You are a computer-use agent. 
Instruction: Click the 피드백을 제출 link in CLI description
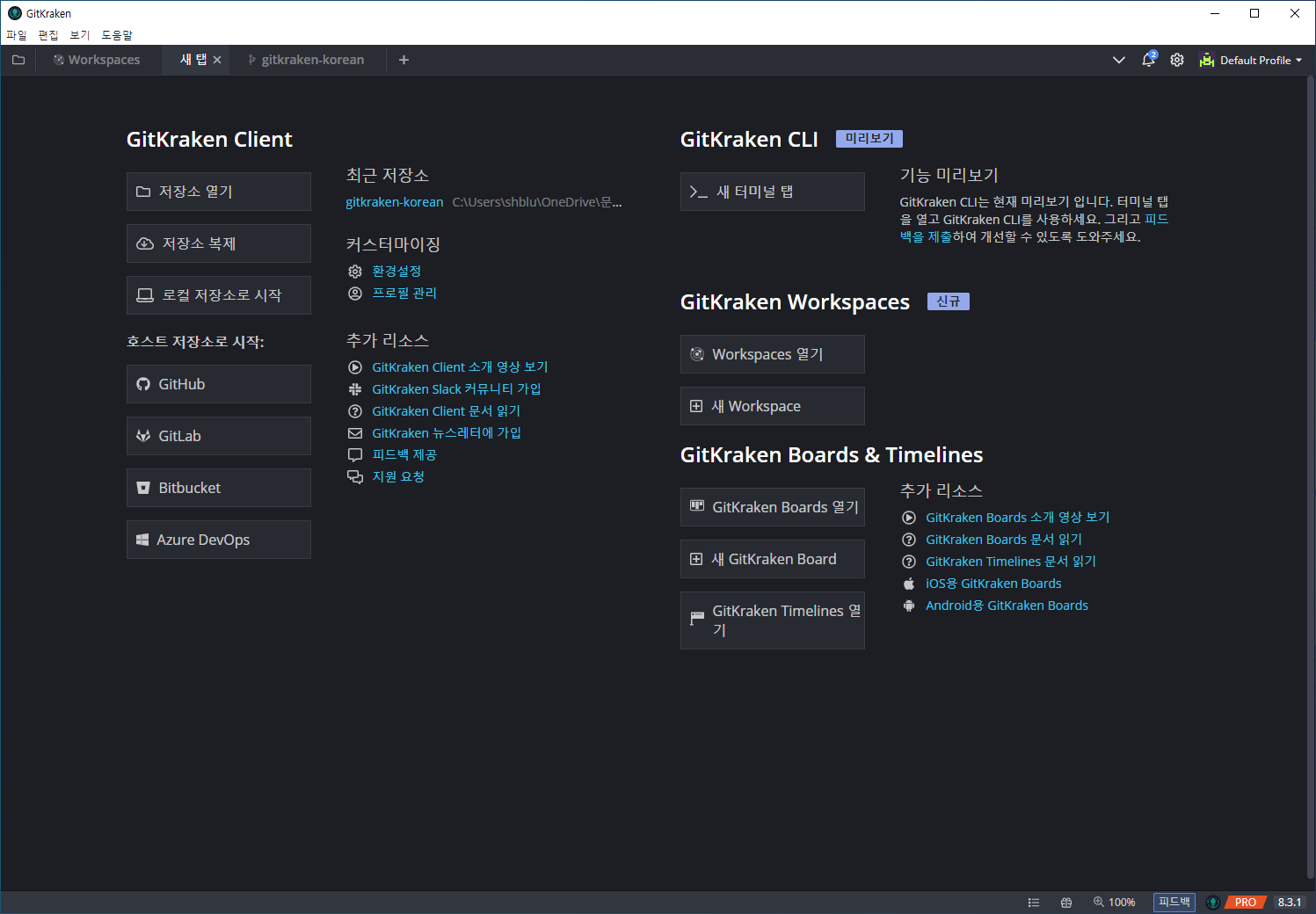coord(1157,220)
